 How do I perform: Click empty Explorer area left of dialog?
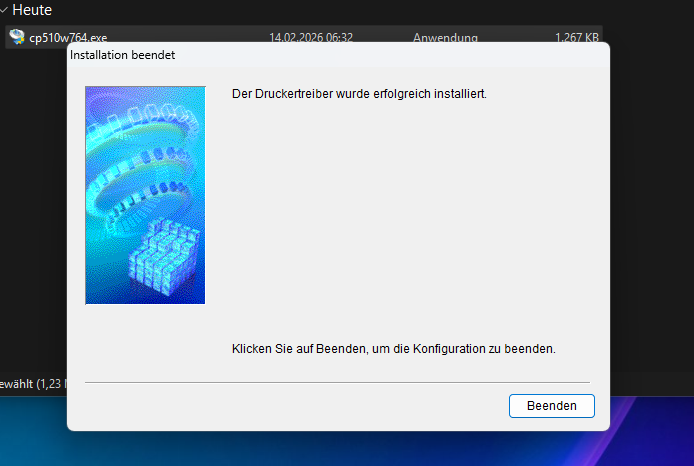tap(32, 200)
